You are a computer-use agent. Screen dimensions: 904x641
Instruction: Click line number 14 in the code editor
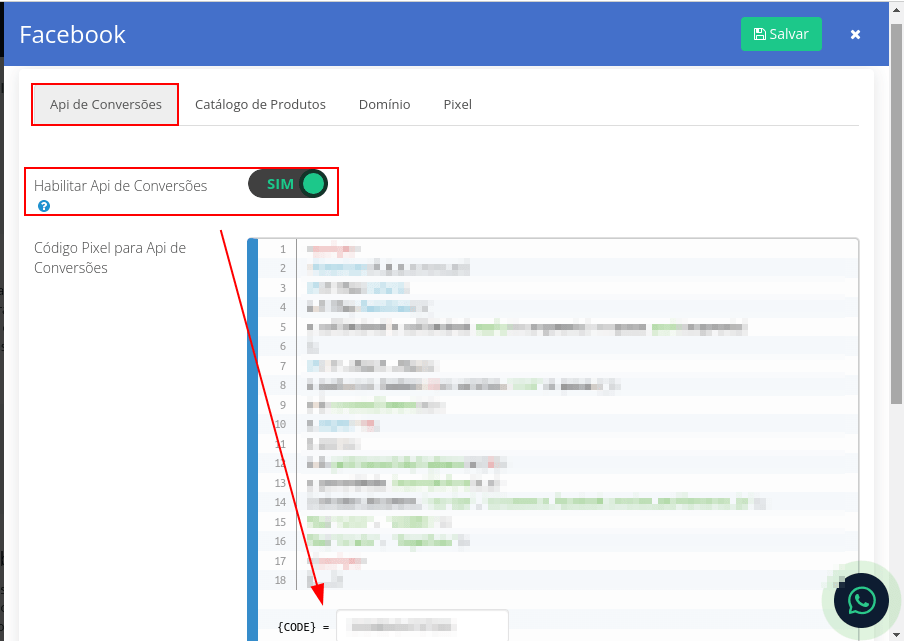(280, 502)
